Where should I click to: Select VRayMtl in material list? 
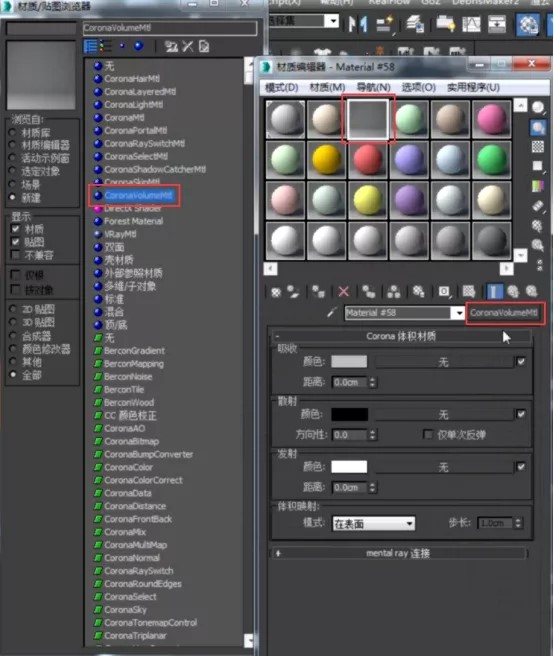tap(120, 234)
